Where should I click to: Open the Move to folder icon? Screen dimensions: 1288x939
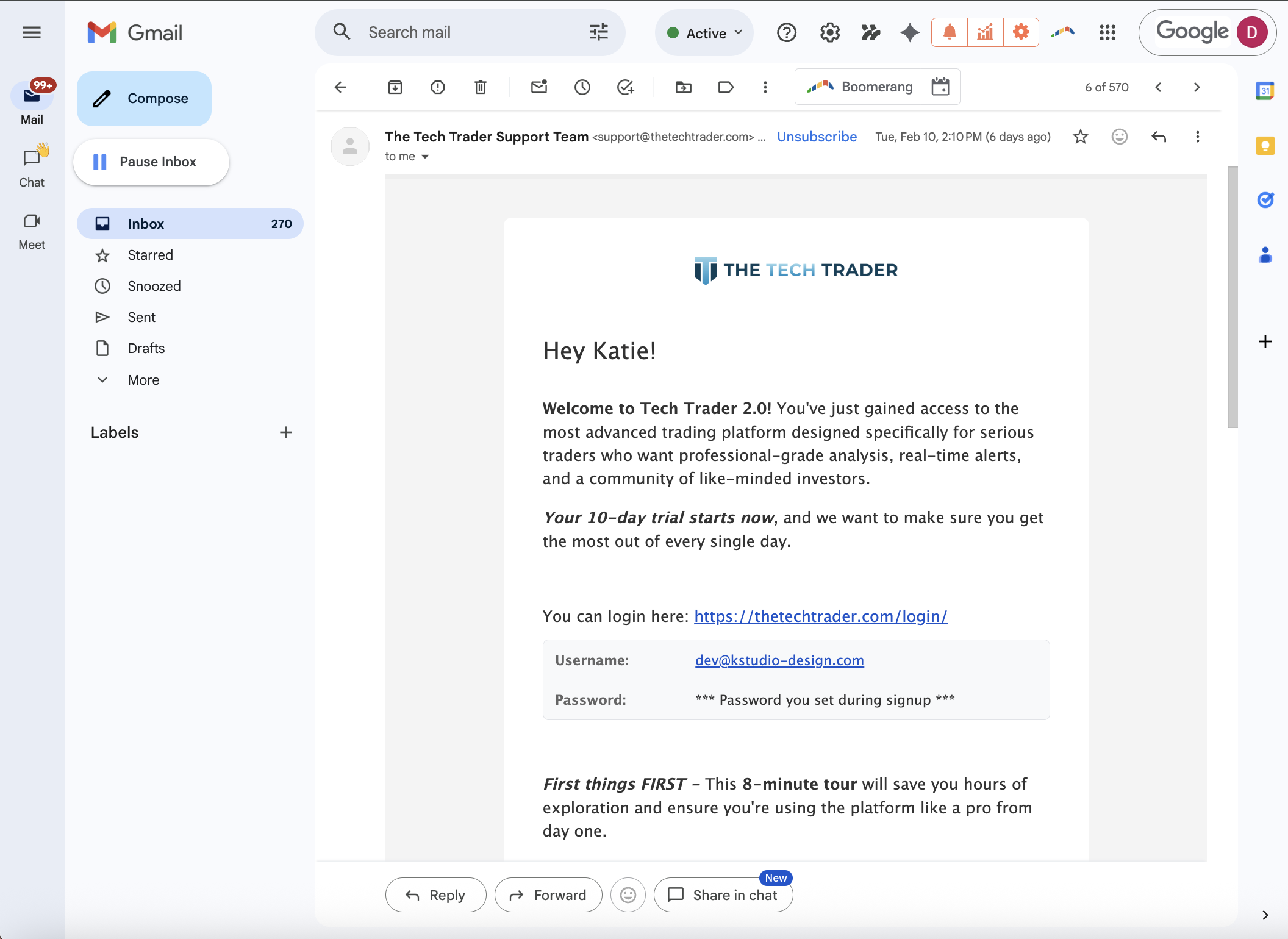(684, 87)
